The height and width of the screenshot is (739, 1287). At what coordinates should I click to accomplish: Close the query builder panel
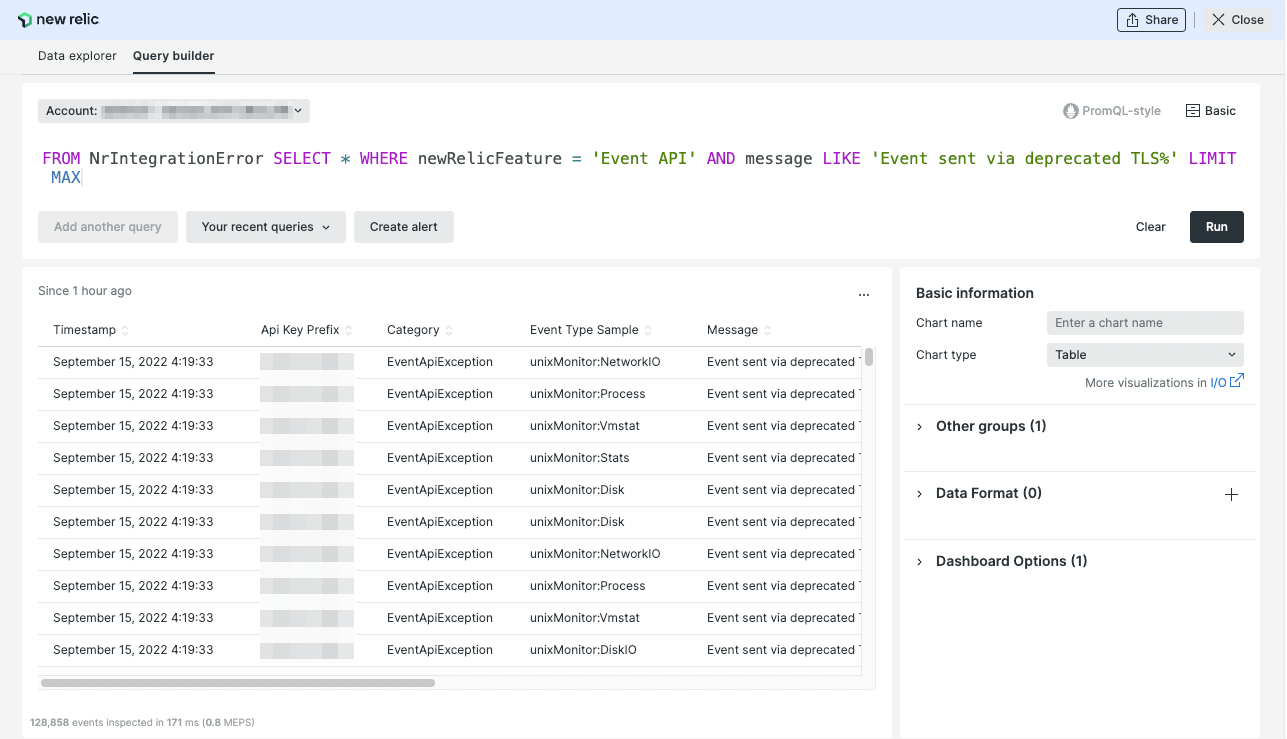tap(1238, 20)
